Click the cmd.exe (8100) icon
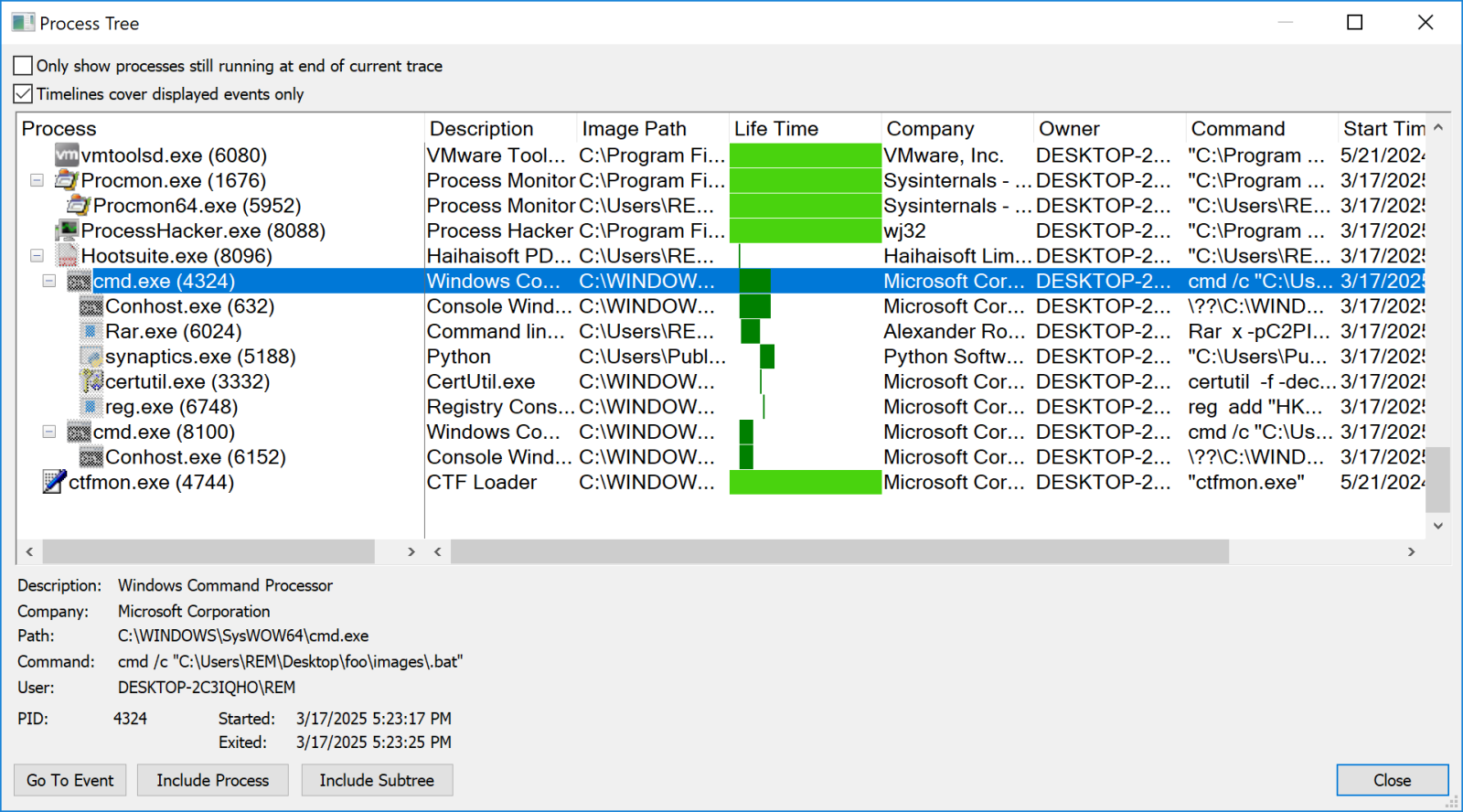1463x812 pixels. tap(80, 432)
